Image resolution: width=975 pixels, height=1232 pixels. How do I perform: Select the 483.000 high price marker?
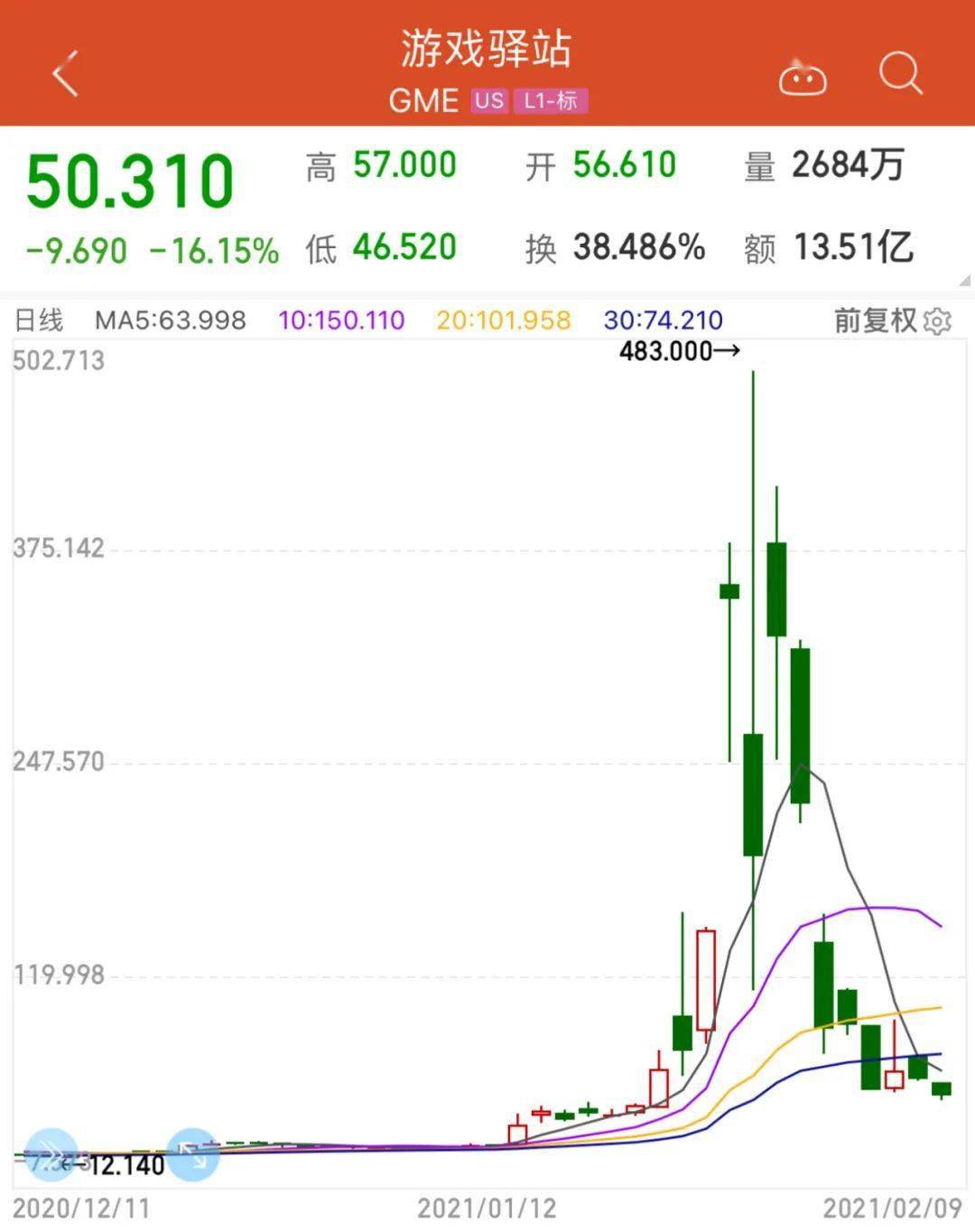[x=677, y=351]
